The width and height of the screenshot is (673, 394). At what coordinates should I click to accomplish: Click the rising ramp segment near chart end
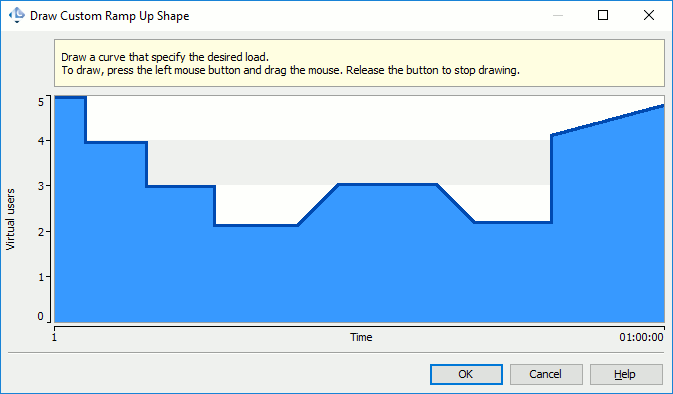pos(608,120)
